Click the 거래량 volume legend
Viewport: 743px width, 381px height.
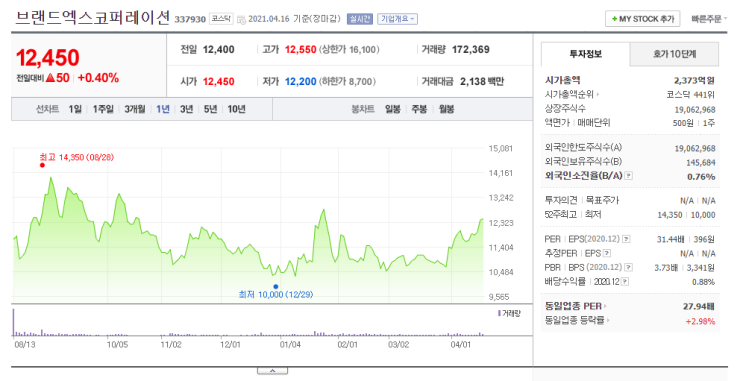pos(509,313)
